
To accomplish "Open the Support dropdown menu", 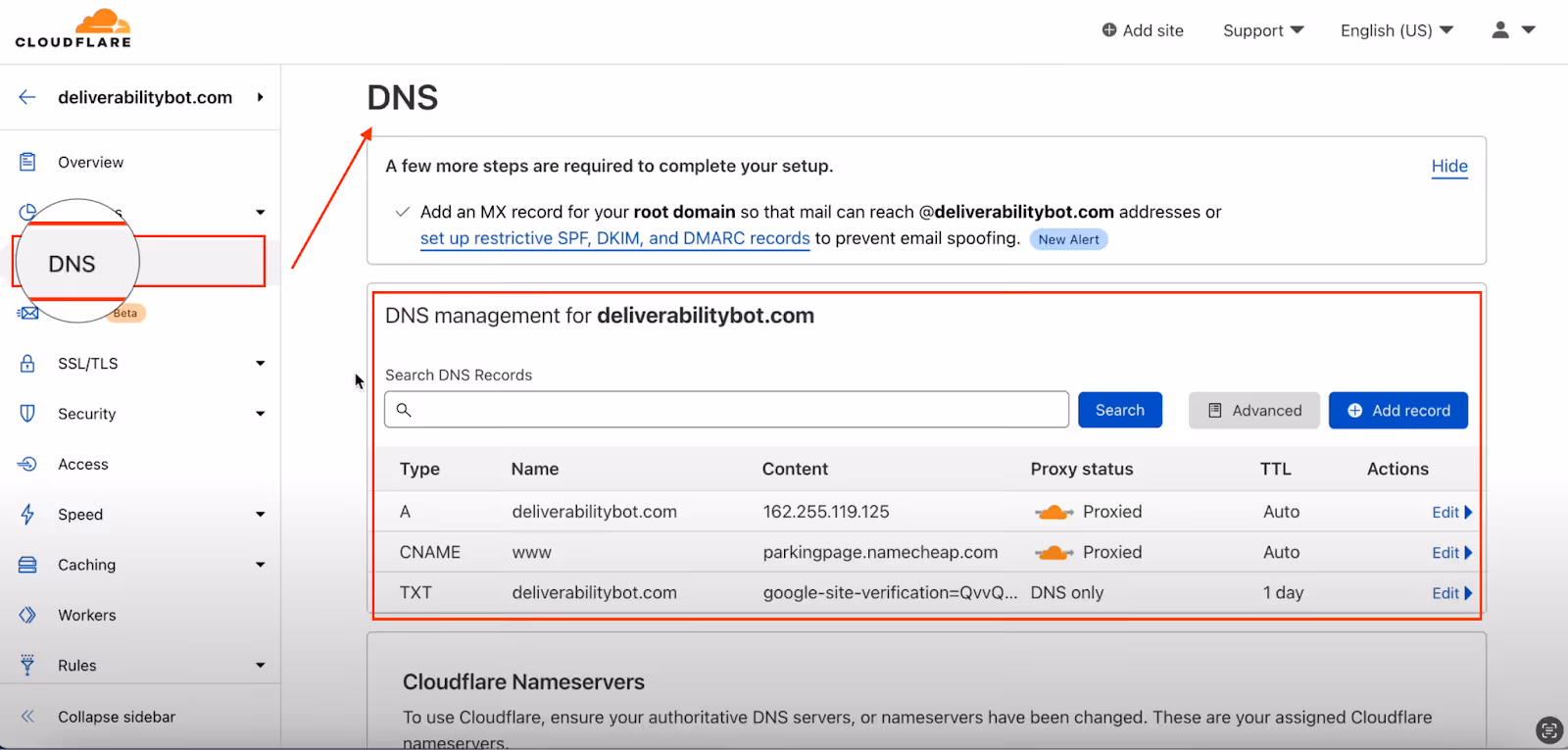I will point(1263,30).
